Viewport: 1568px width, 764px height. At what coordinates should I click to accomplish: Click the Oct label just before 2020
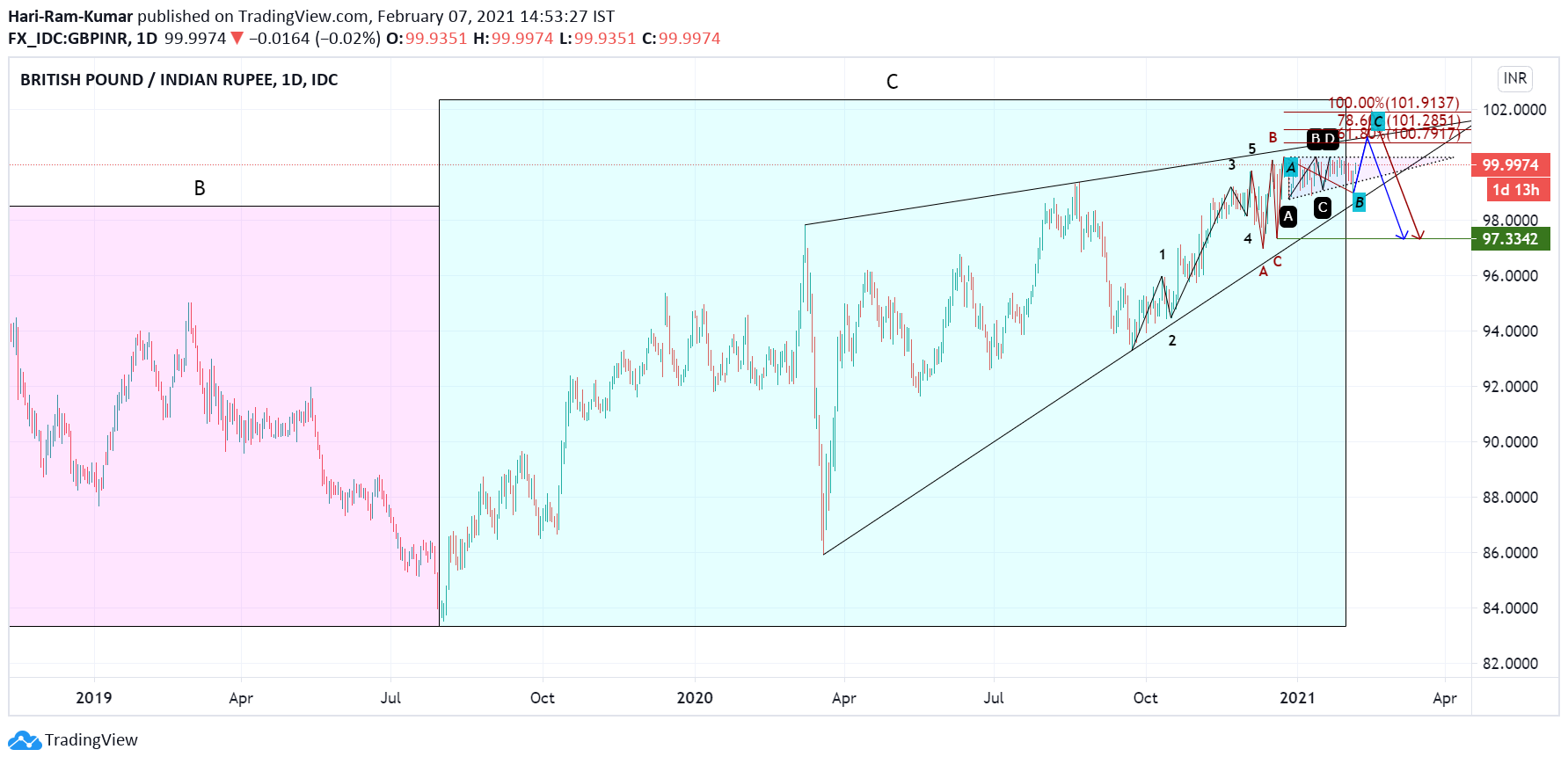tap(543, 698)
